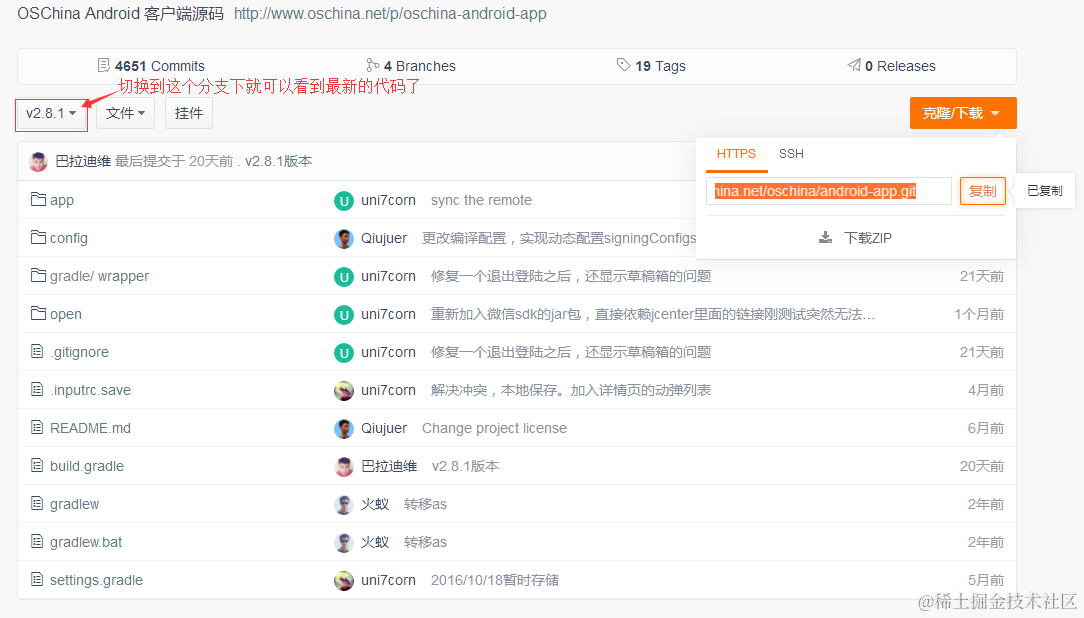Open the 0 Releases page
The height and width of the screenshot is (618, 1084).
tap(900, 66)
